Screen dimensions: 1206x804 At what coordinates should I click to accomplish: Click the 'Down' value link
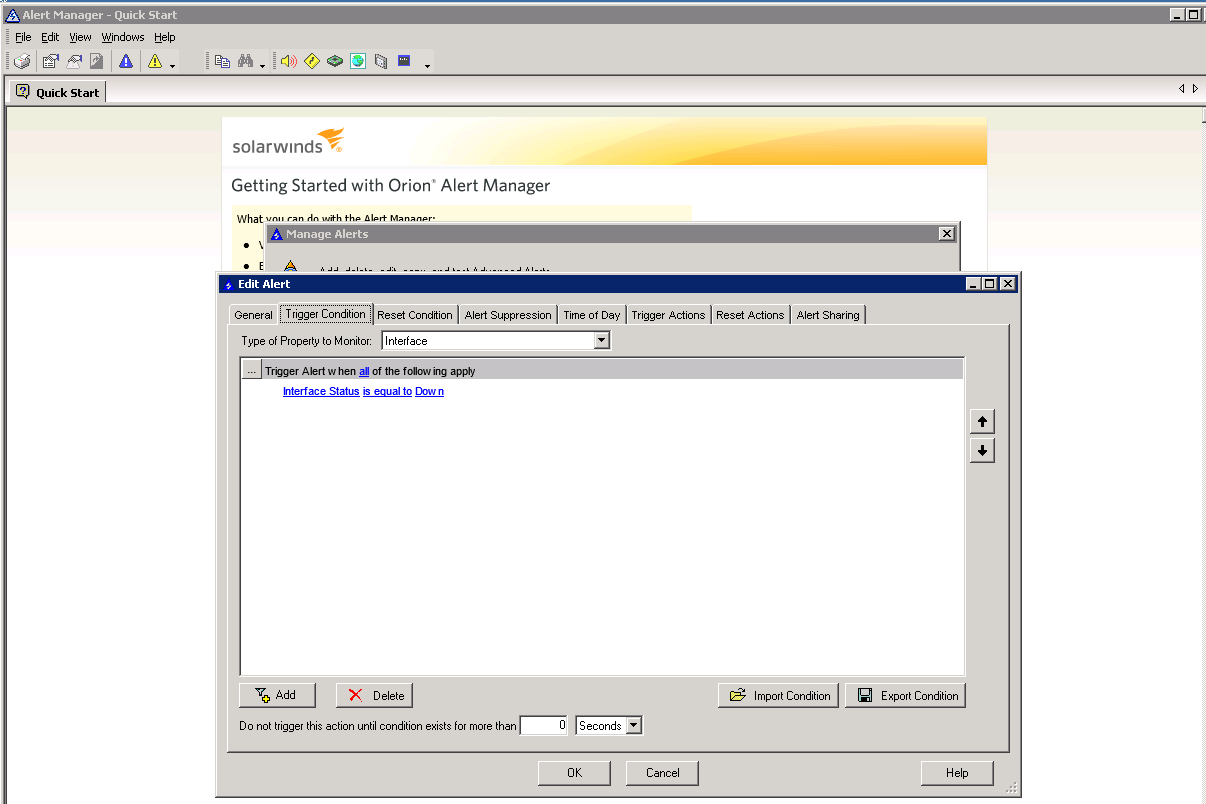point(430,391)
